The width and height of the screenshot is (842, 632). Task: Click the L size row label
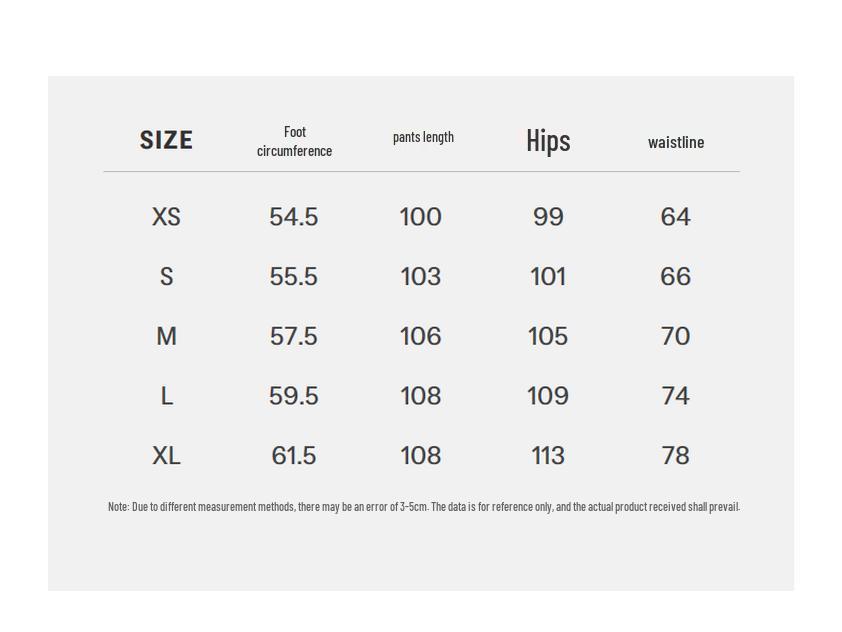166,397
